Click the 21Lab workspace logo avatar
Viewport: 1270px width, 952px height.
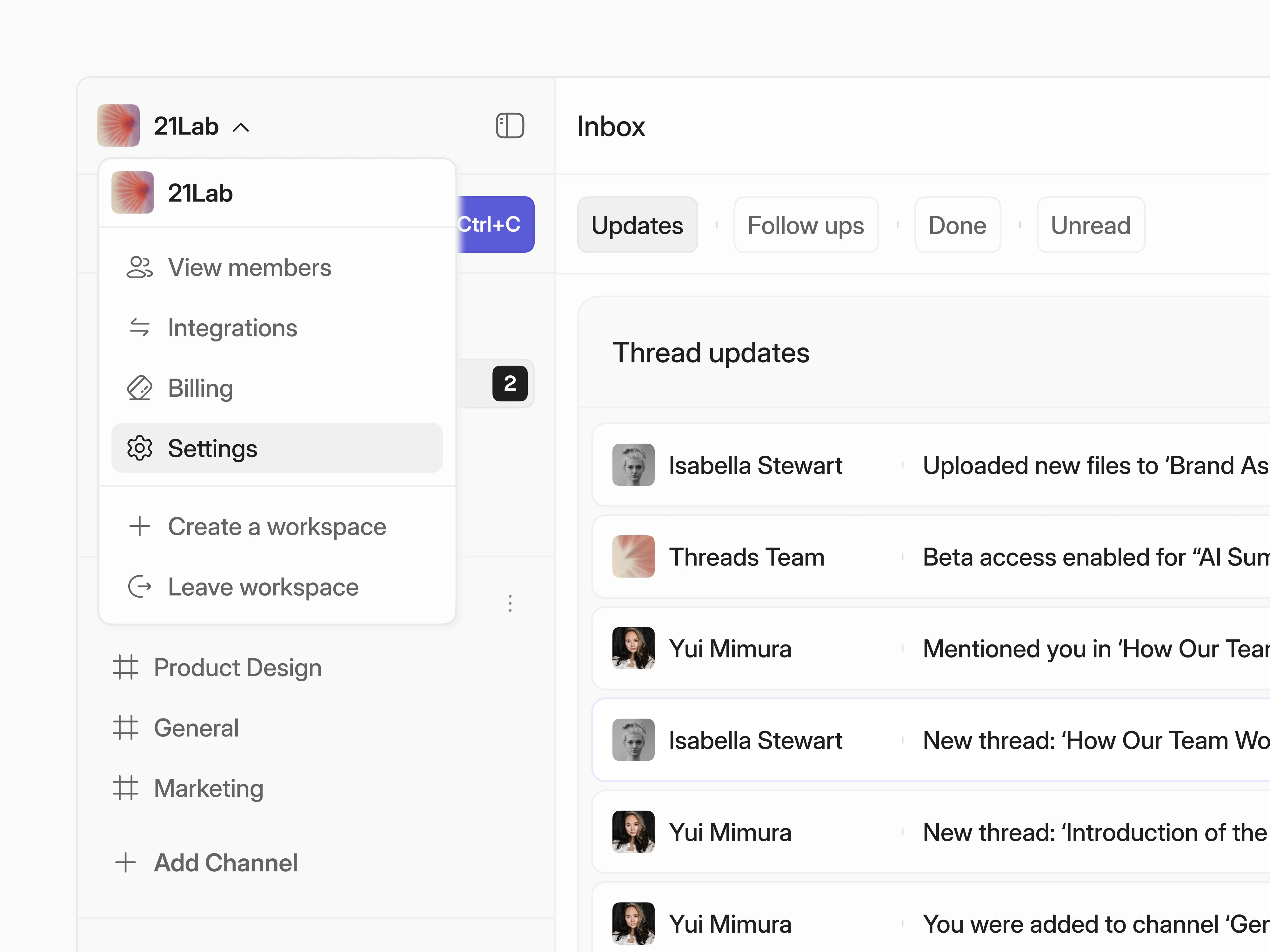click(118, 126)
